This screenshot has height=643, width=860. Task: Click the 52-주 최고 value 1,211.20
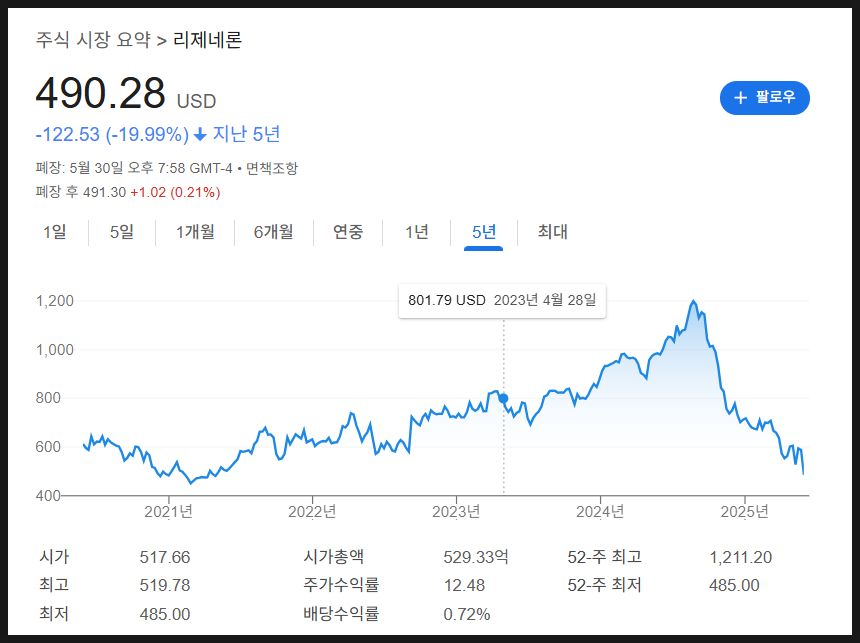(x=740, y=557)
